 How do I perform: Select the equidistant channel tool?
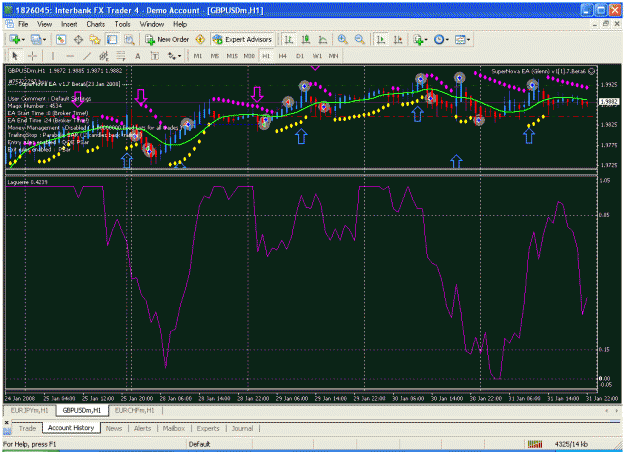point(104,56)
